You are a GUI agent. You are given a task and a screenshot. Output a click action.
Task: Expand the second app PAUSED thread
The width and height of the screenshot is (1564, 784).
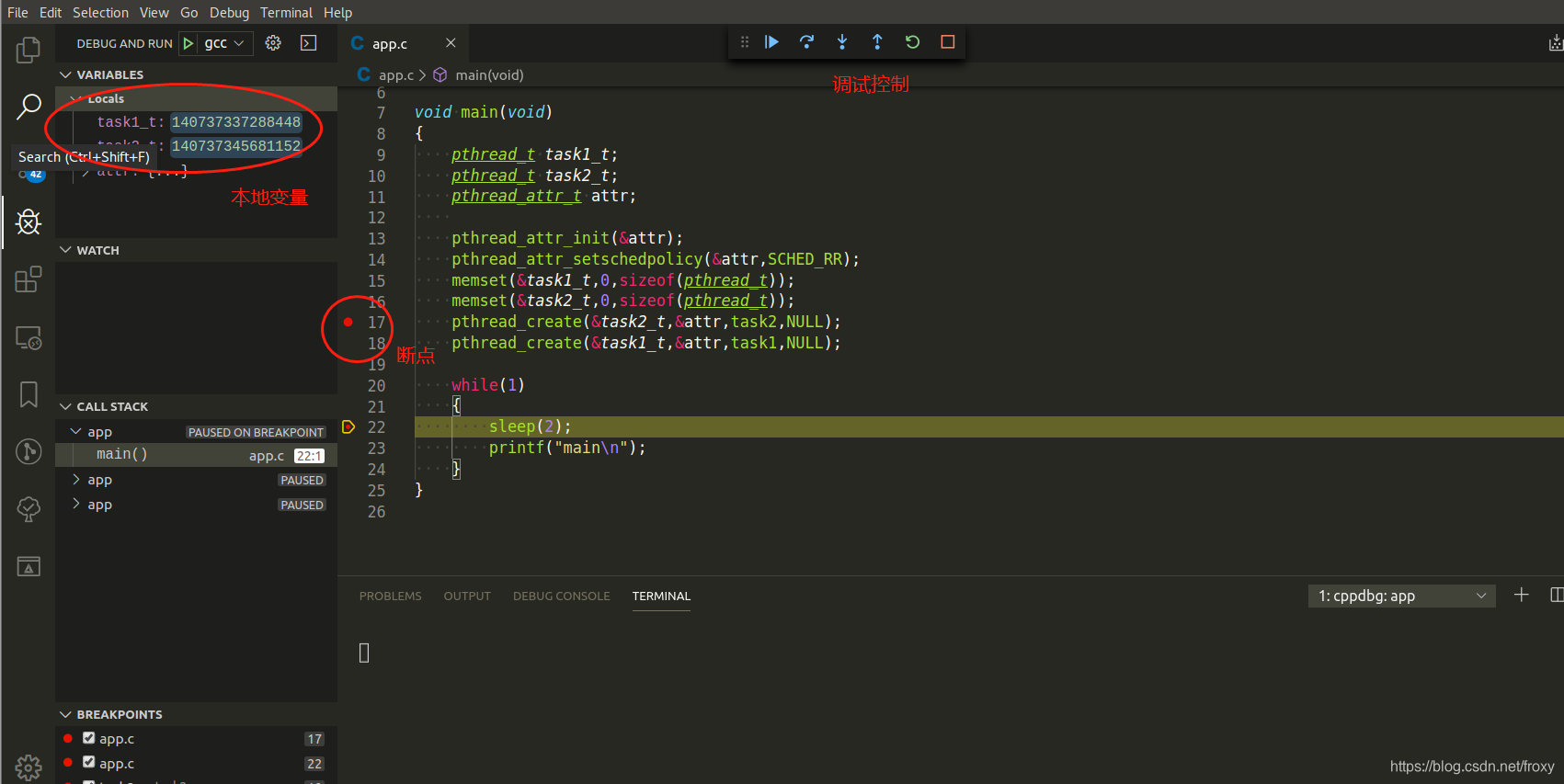tap(76, 480)
